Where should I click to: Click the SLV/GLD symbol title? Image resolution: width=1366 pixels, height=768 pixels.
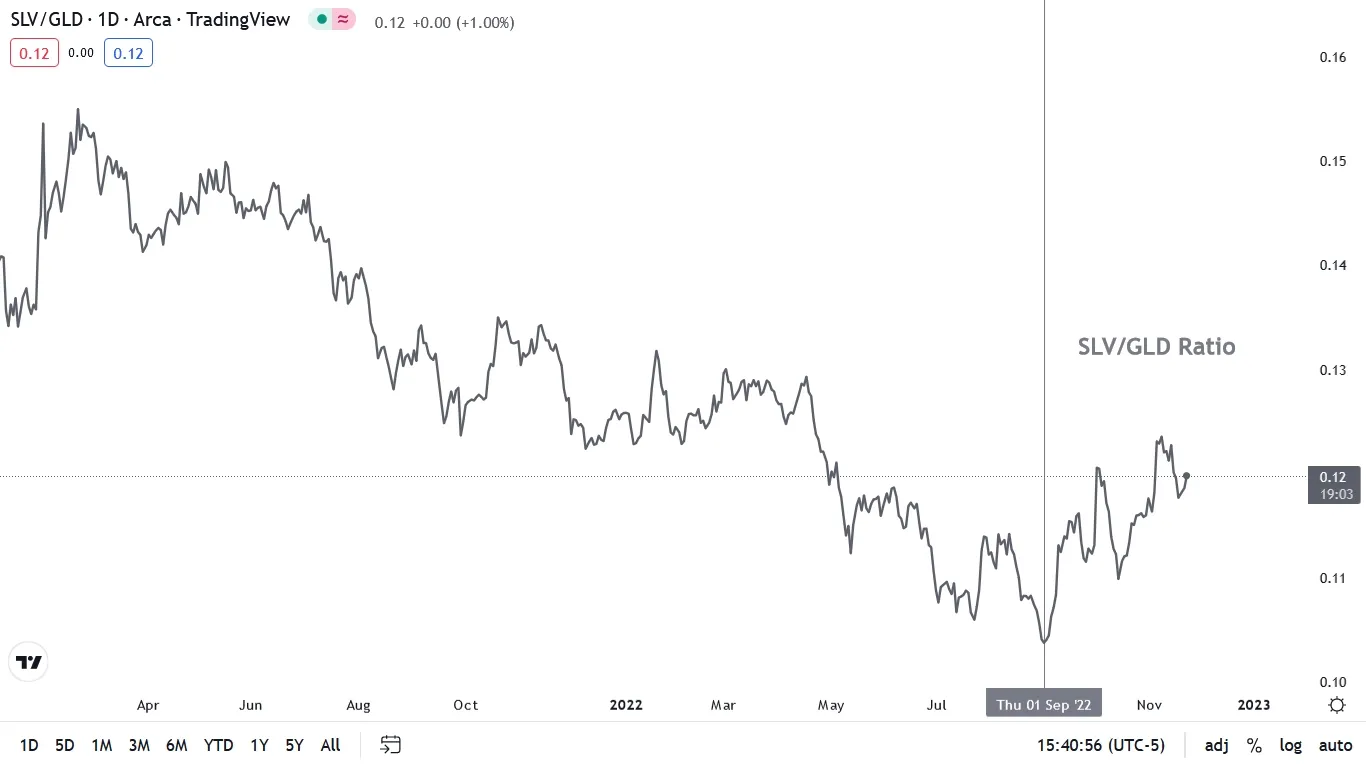(48, 19)
